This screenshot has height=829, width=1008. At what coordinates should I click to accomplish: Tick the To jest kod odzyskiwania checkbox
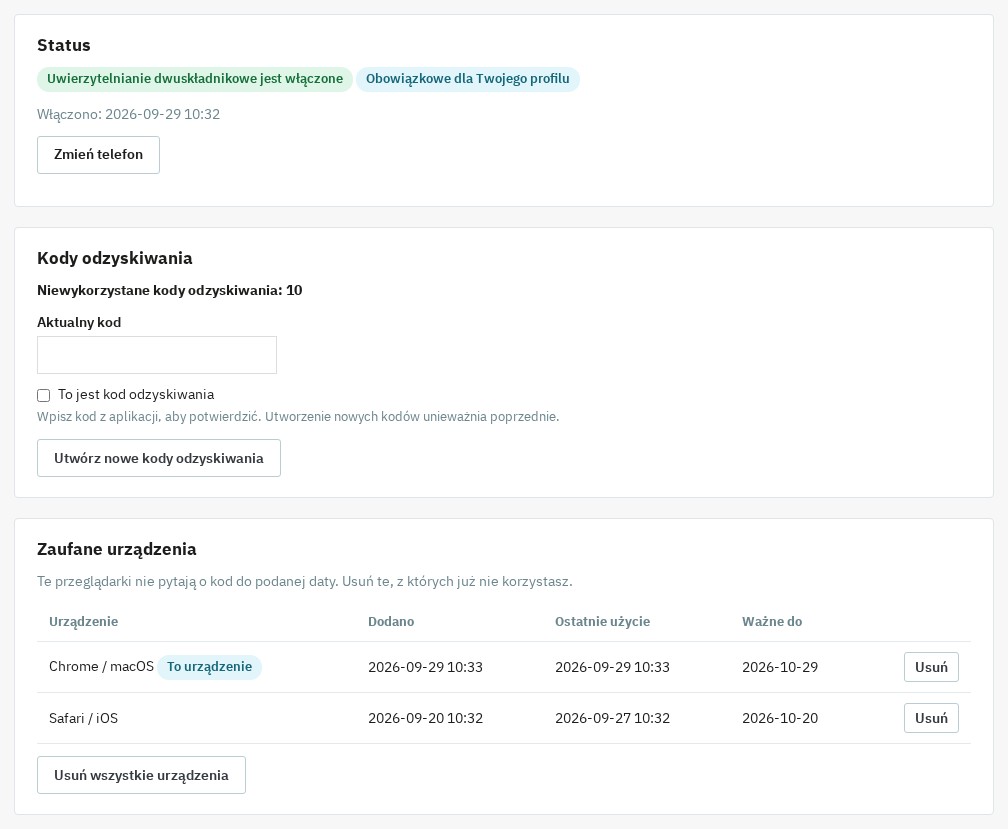point(44,395)
